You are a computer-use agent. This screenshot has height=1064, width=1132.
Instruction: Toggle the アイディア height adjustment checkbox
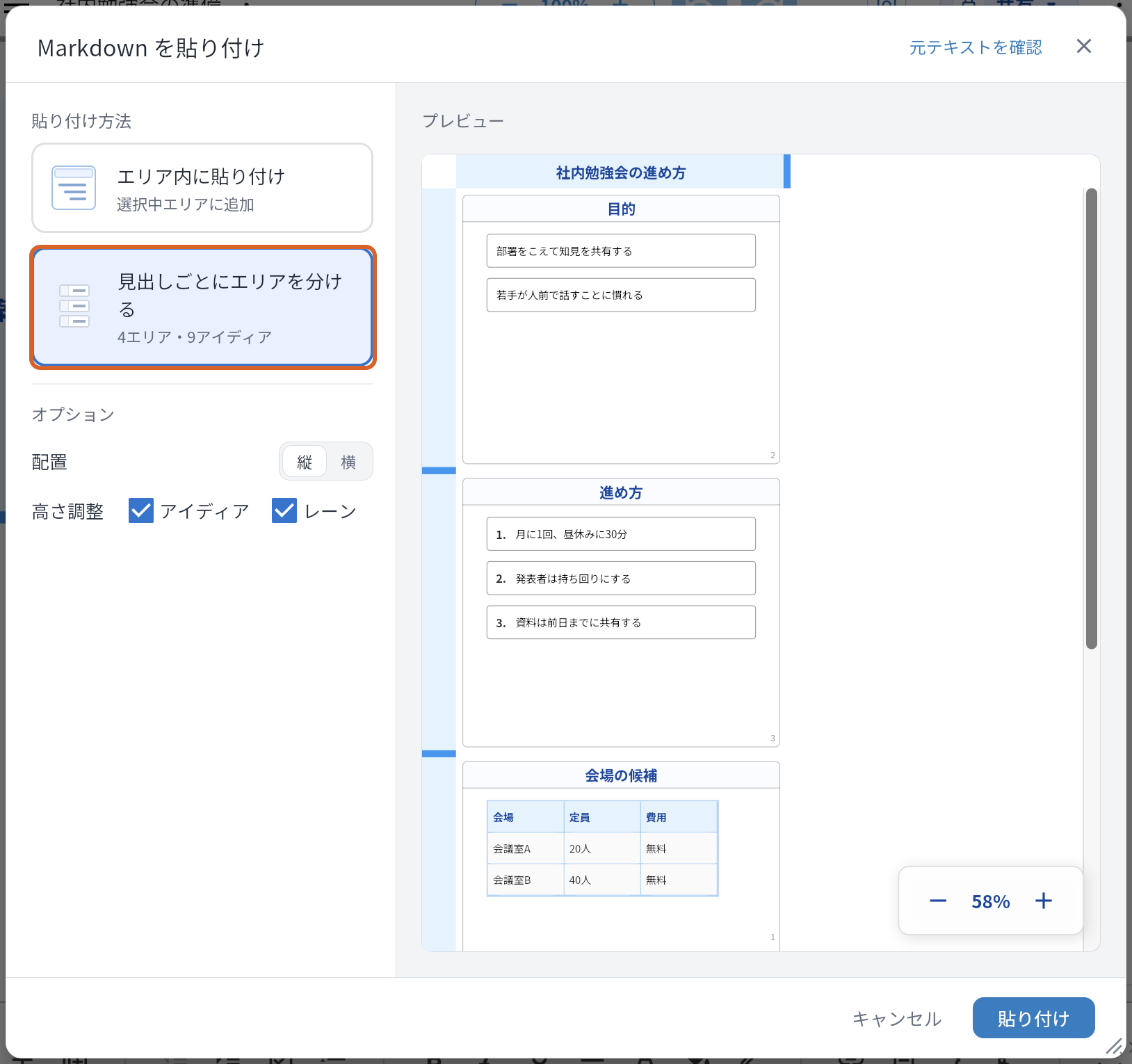click(x=141, y=510)
